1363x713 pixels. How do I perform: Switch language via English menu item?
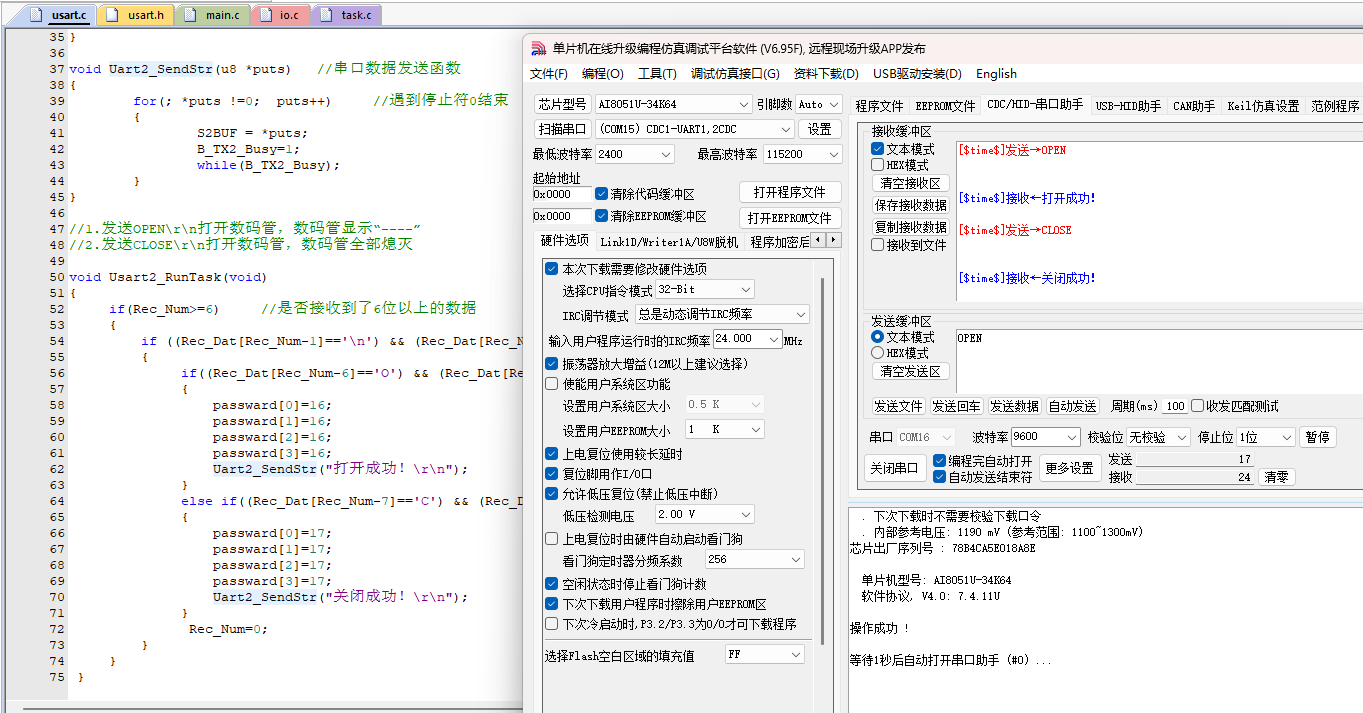(996, 74)
